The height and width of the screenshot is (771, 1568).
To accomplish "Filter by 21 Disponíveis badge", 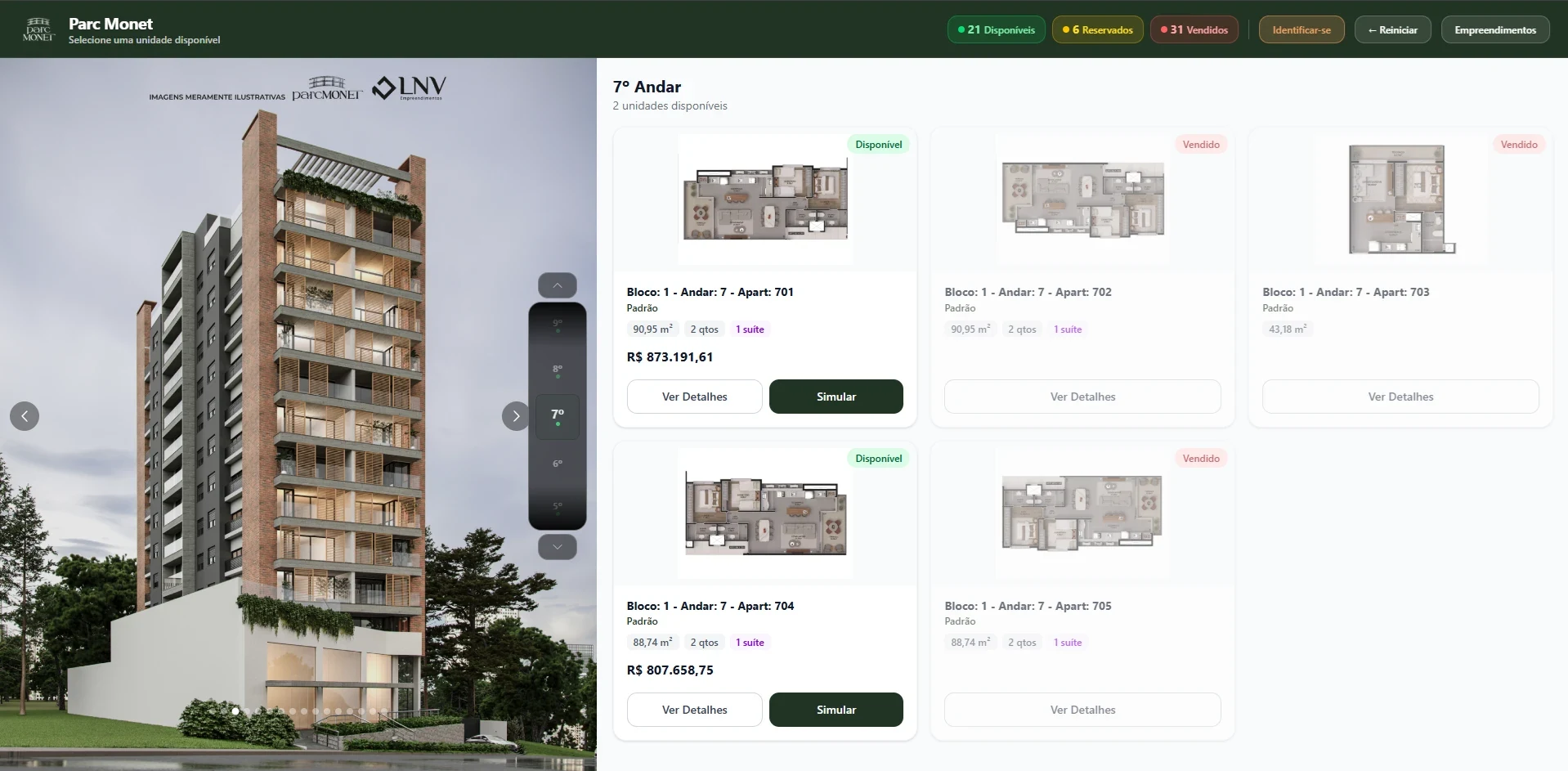I will (996, 29).
